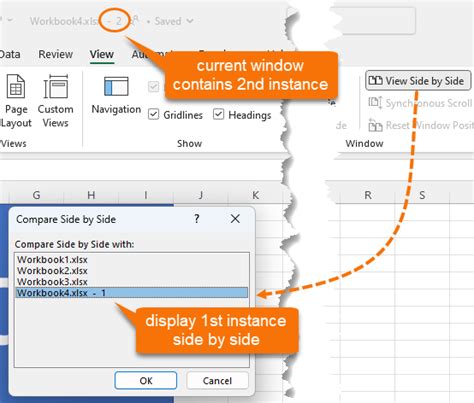Open the Page Layout view

[x=16, y=101]
